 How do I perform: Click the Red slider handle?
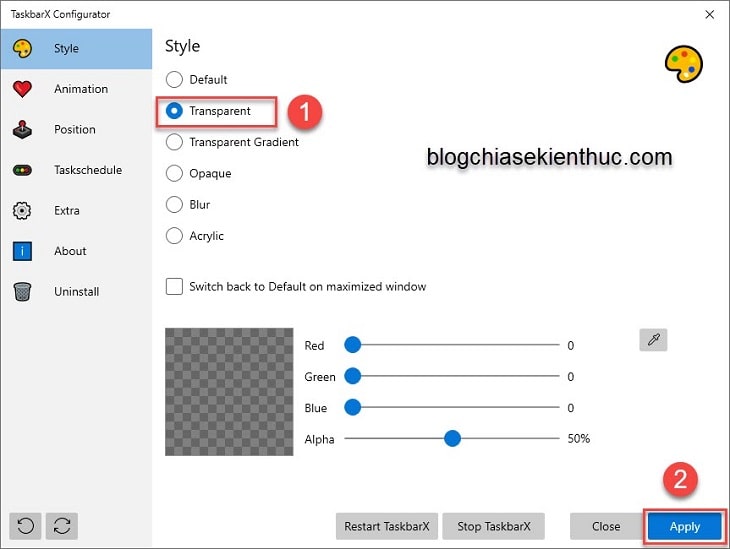352,345
